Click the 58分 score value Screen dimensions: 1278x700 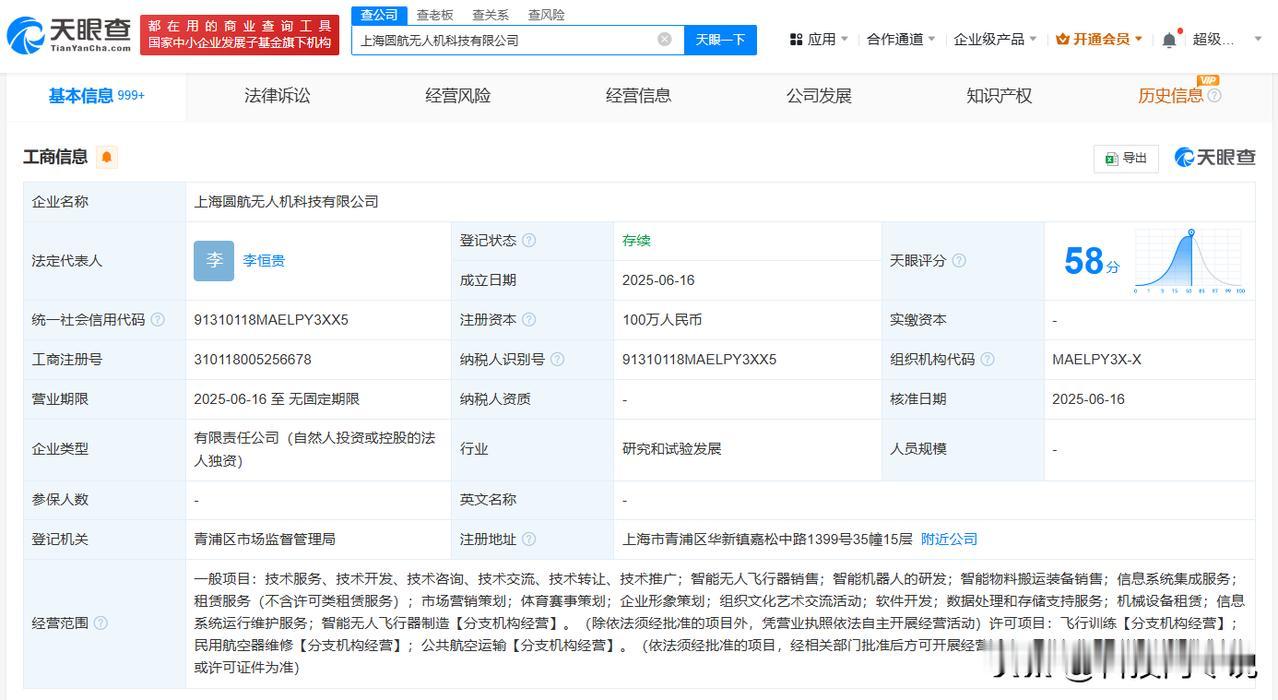(x=1091, y=262)
